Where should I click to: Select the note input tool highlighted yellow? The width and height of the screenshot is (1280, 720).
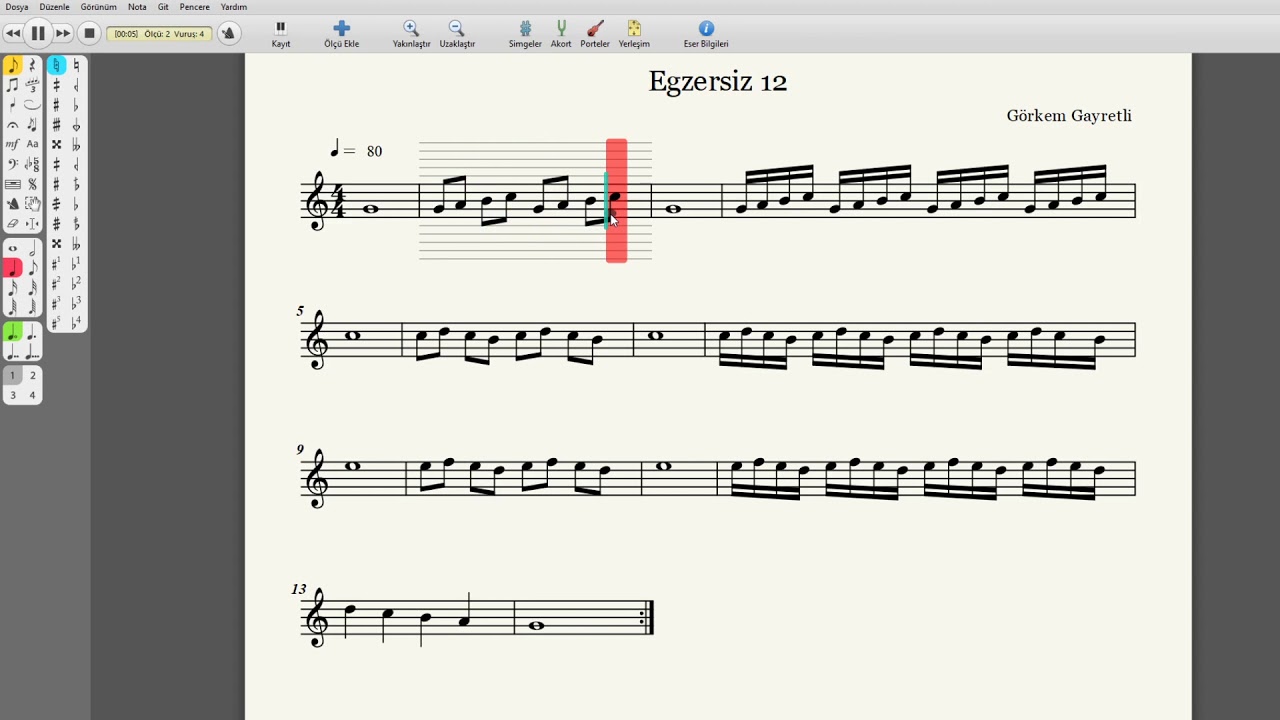tap(12, 66)
